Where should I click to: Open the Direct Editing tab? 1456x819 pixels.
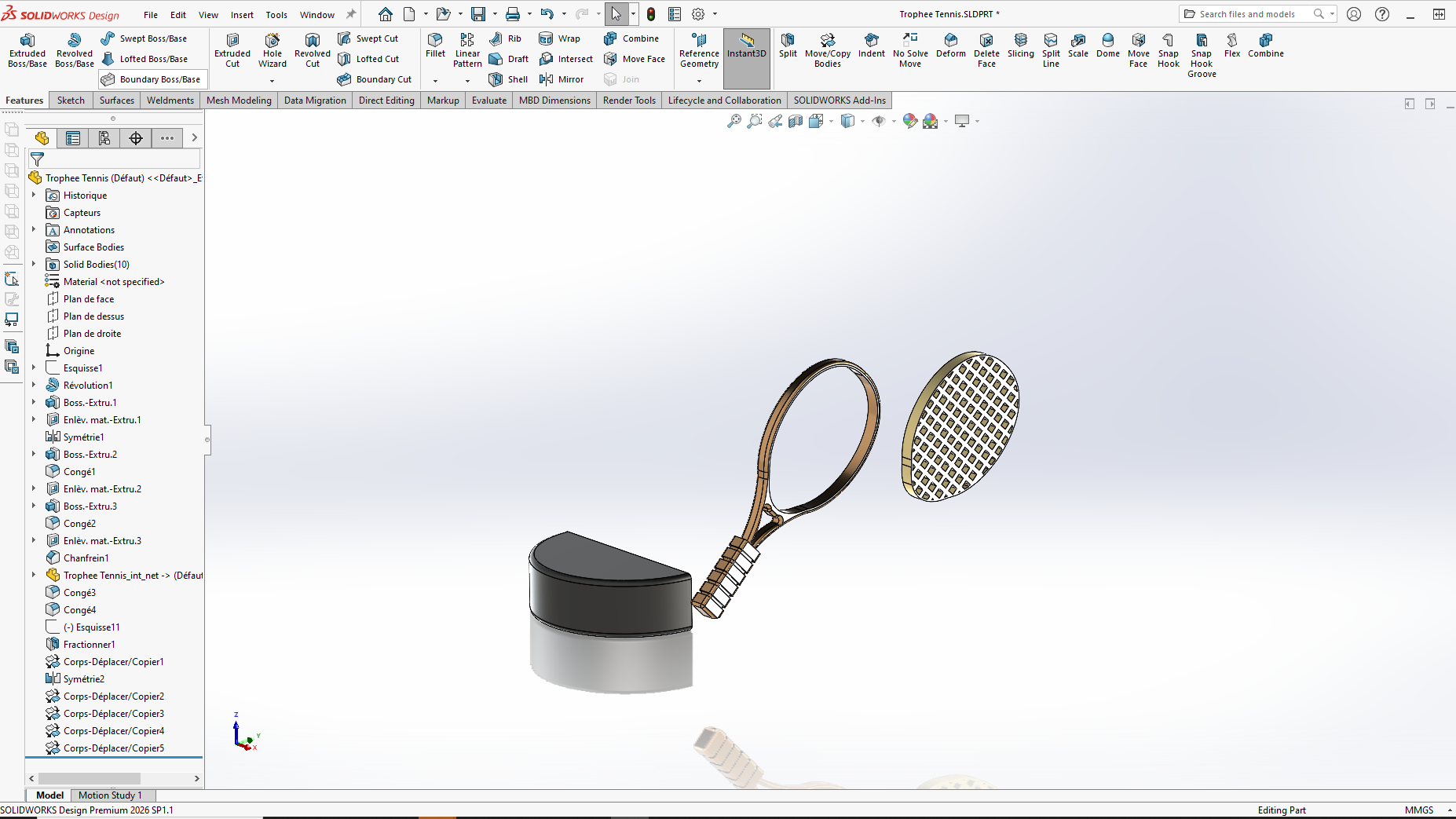click(x=386, y=101)
